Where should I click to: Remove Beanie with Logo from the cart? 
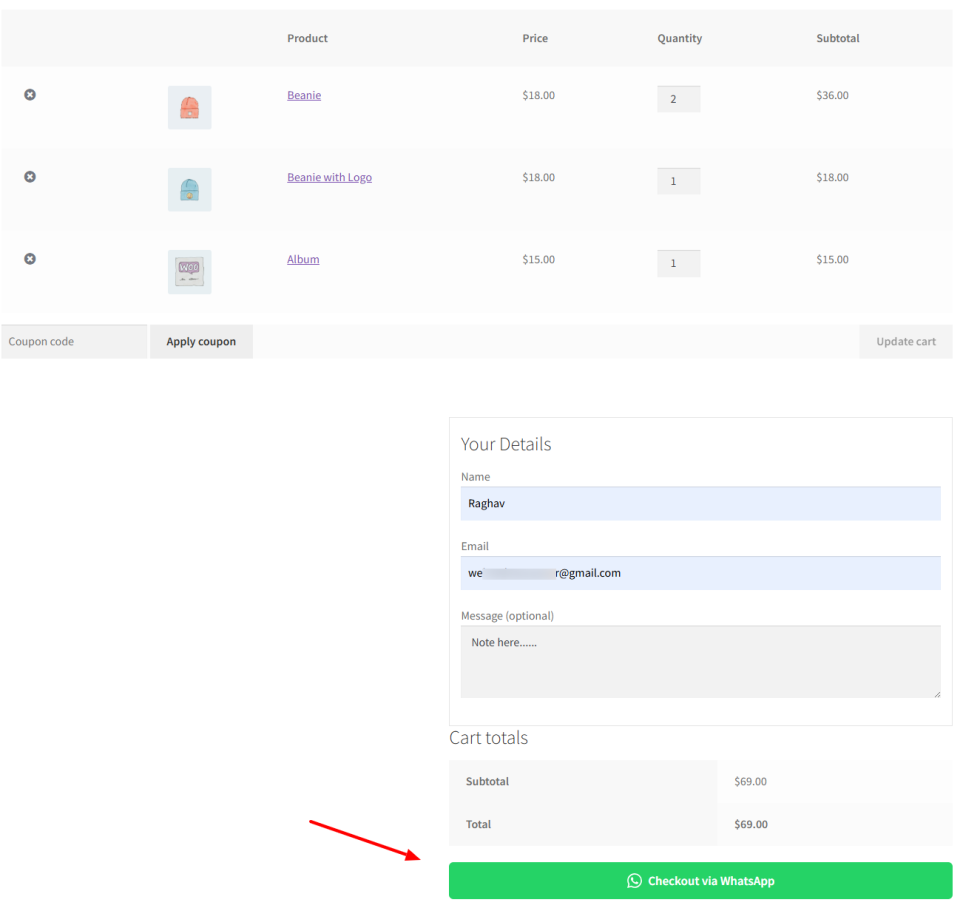tap(29, 176)
